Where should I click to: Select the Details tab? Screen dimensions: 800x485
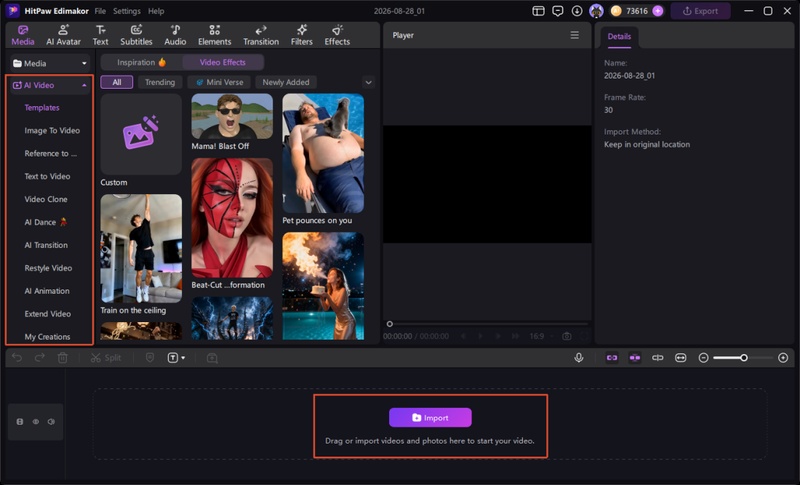(x=619, y=36)
